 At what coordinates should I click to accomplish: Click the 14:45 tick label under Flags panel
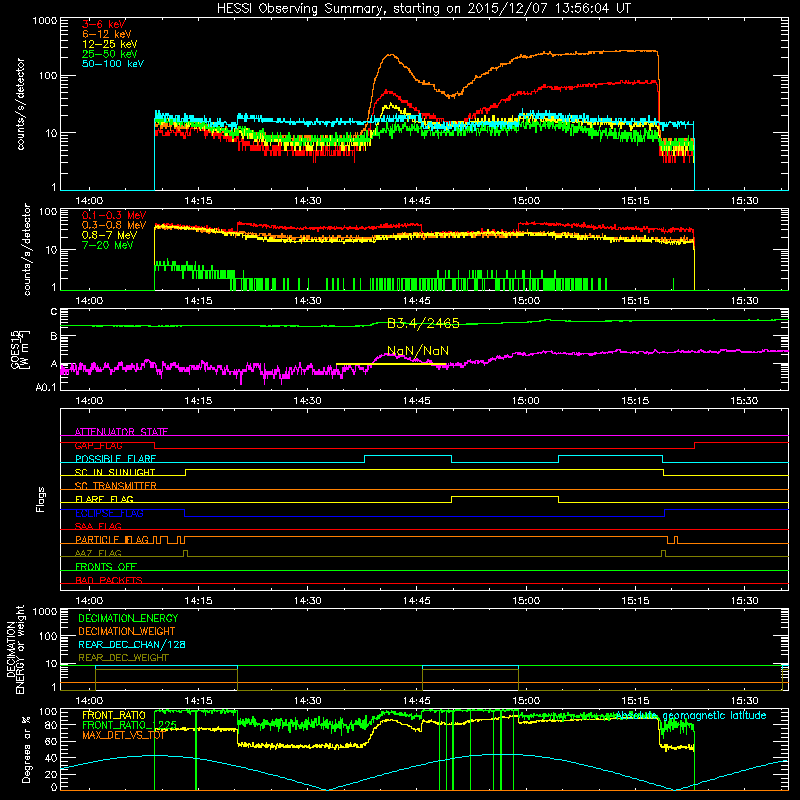[416, 601]
